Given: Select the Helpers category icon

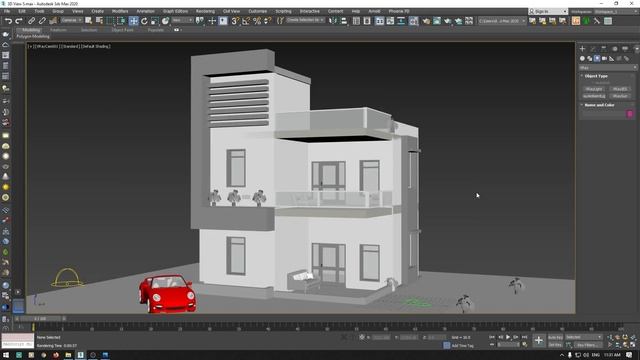Looking at the screenshot, I should click(612, 58).
